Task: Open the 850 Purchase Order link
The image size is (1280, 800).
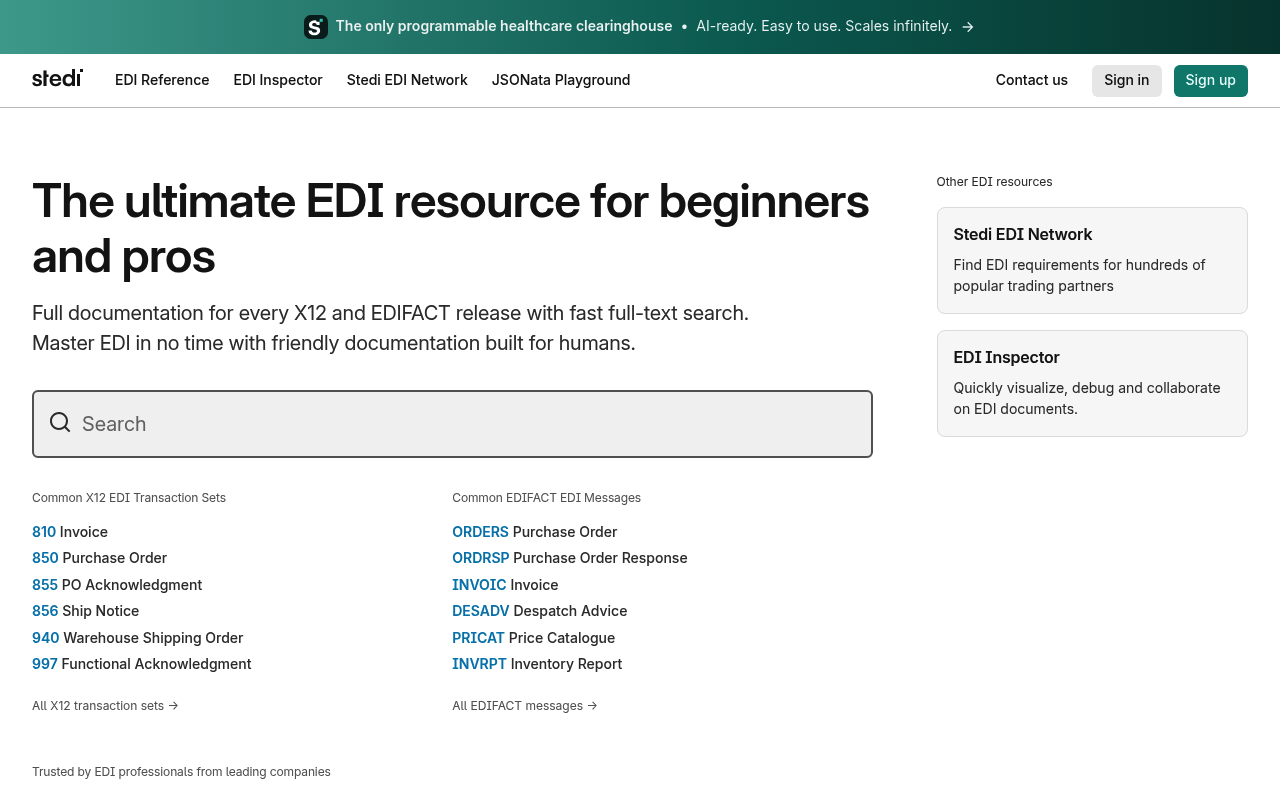Action: pos(100,558)
